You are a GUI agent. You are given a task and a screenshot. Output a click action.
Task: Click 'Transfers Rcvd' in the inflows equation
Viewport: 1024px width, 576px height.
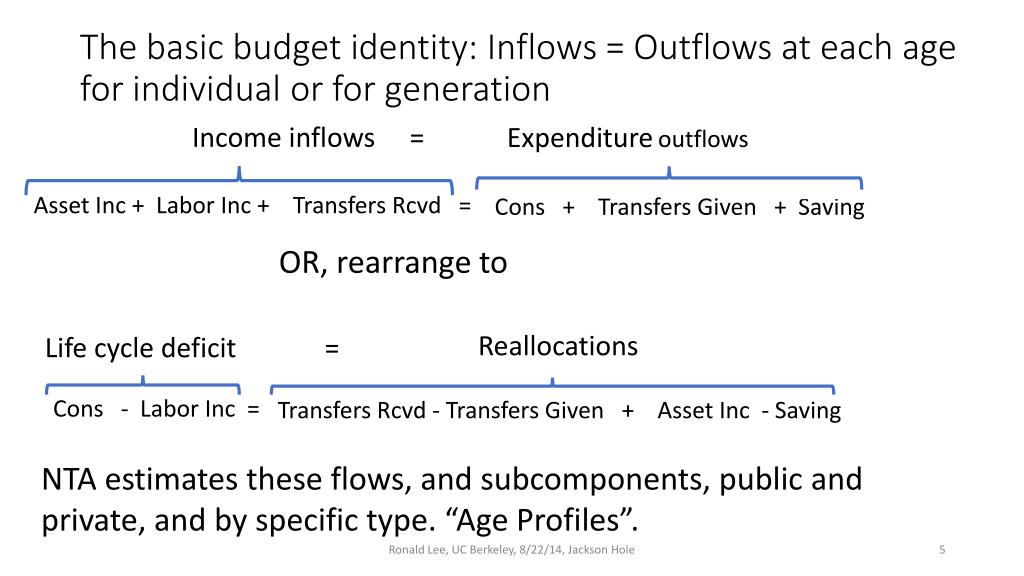(366, 206)
